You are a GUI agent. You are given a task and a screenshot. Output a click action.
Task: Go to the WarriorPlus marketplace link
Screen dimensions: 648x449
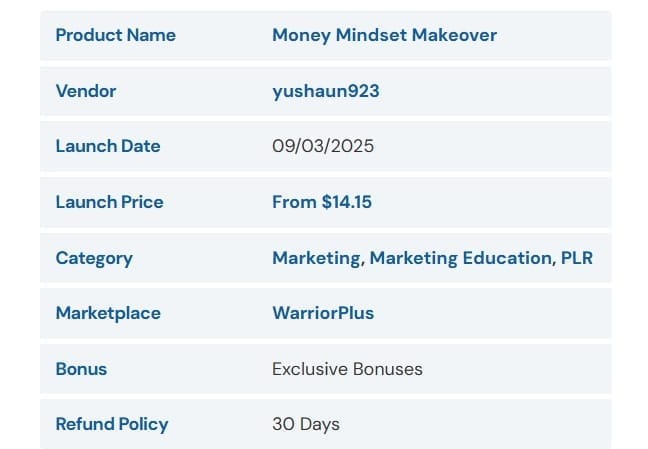pos(322,313)
